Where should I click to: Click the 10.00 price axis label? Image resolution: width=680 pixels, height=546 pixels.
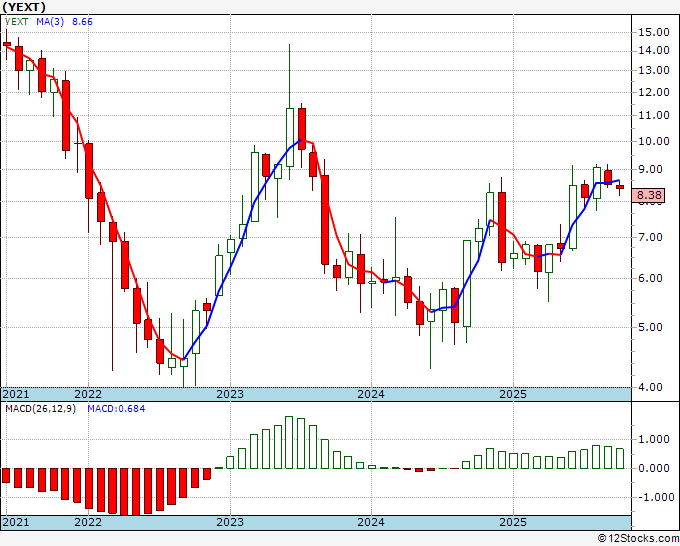tap(654, 141)
